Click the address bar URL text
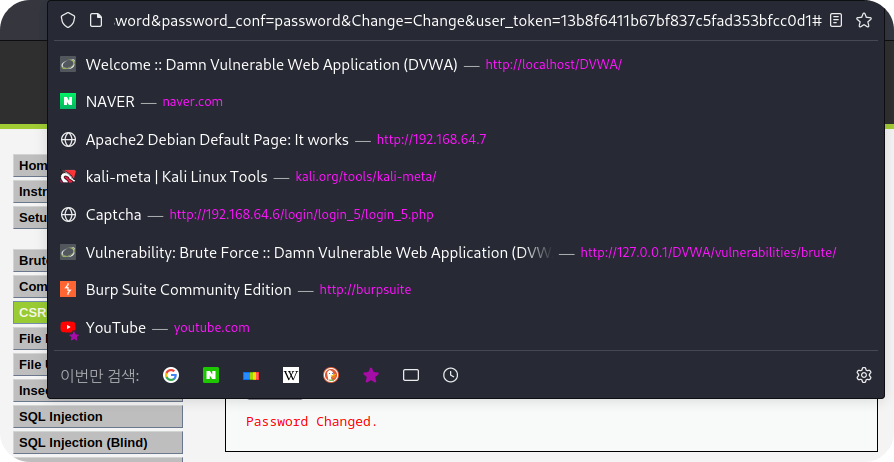Viewport: 894px width, 462px height. [x=468, y=21]
